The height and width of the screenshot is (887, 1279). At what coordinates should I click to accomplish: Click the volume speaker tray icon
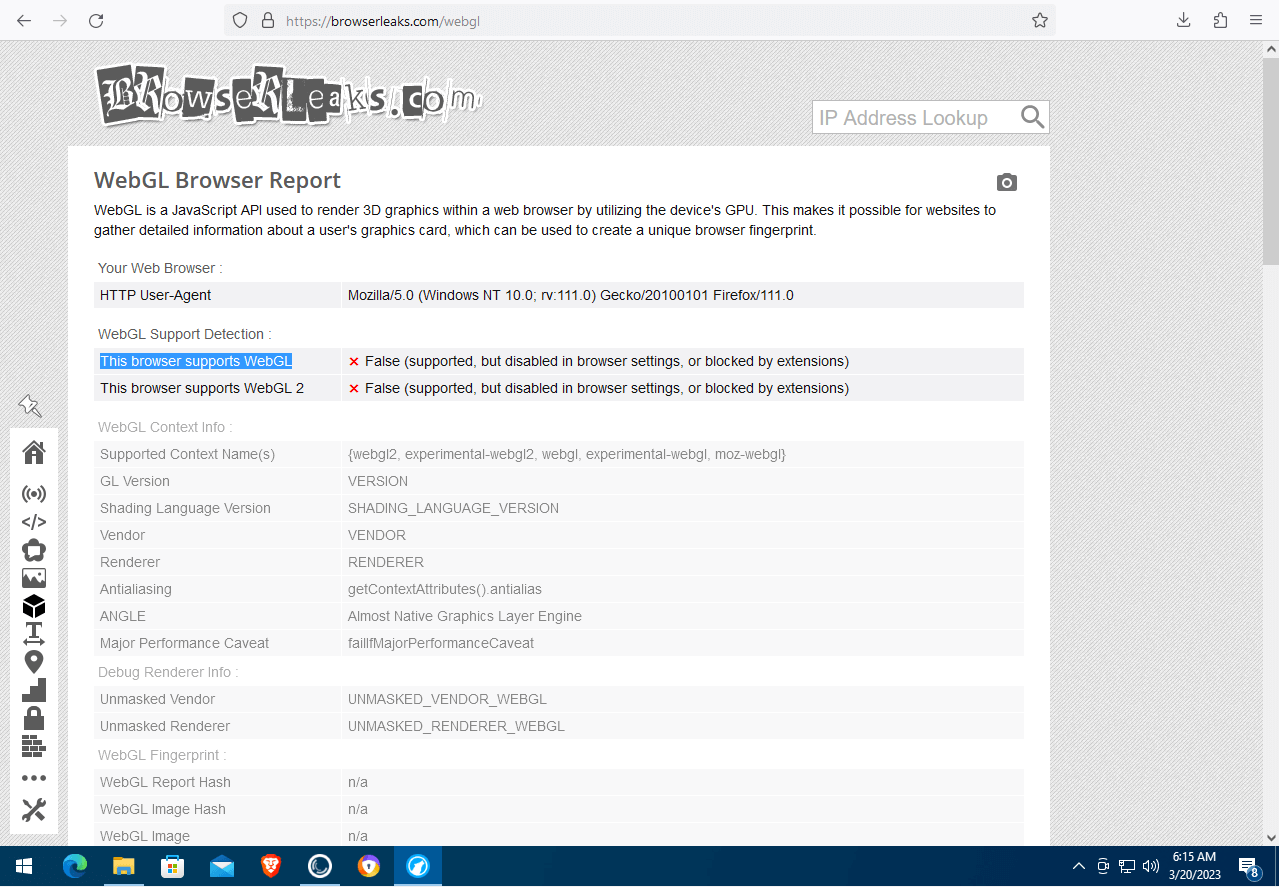1151,866
